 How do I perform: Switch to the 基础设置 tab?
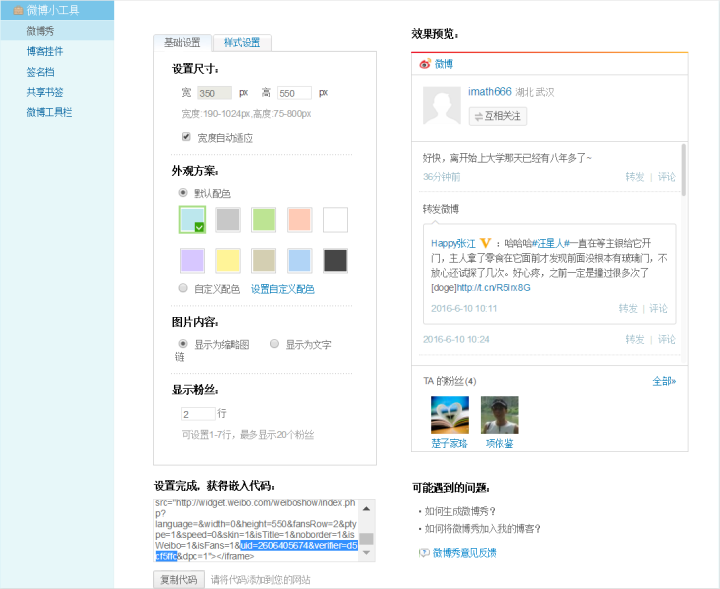[x=182, y=43]
